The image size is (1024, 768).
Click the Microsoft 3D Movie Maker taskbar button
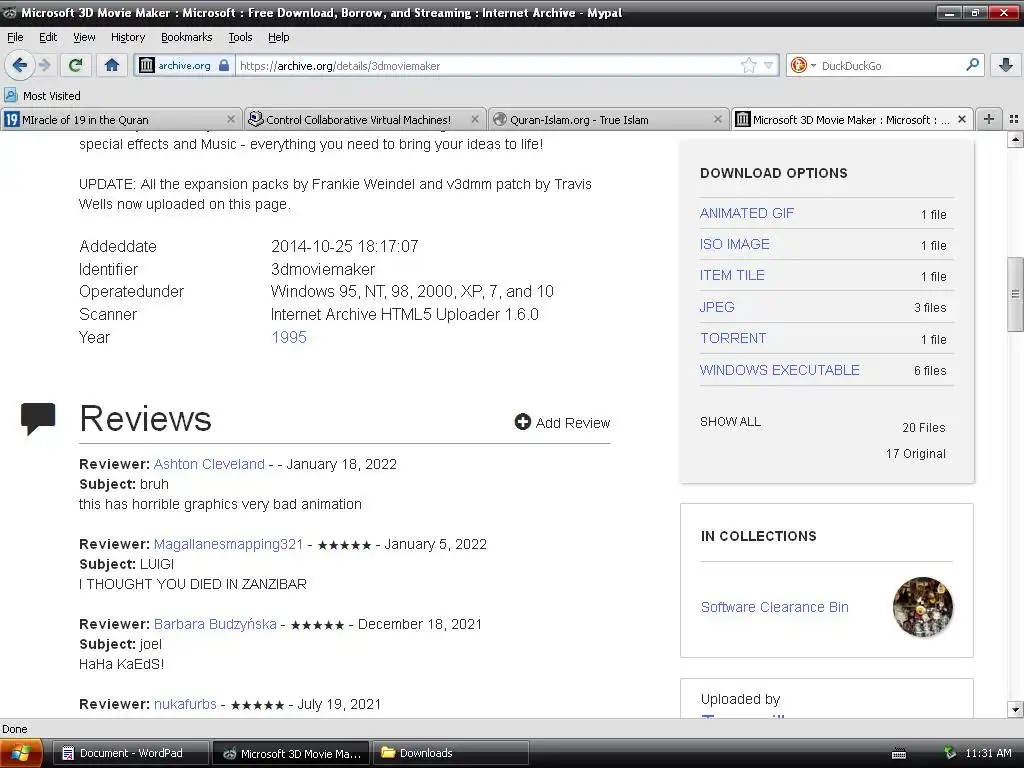[291, 753]
